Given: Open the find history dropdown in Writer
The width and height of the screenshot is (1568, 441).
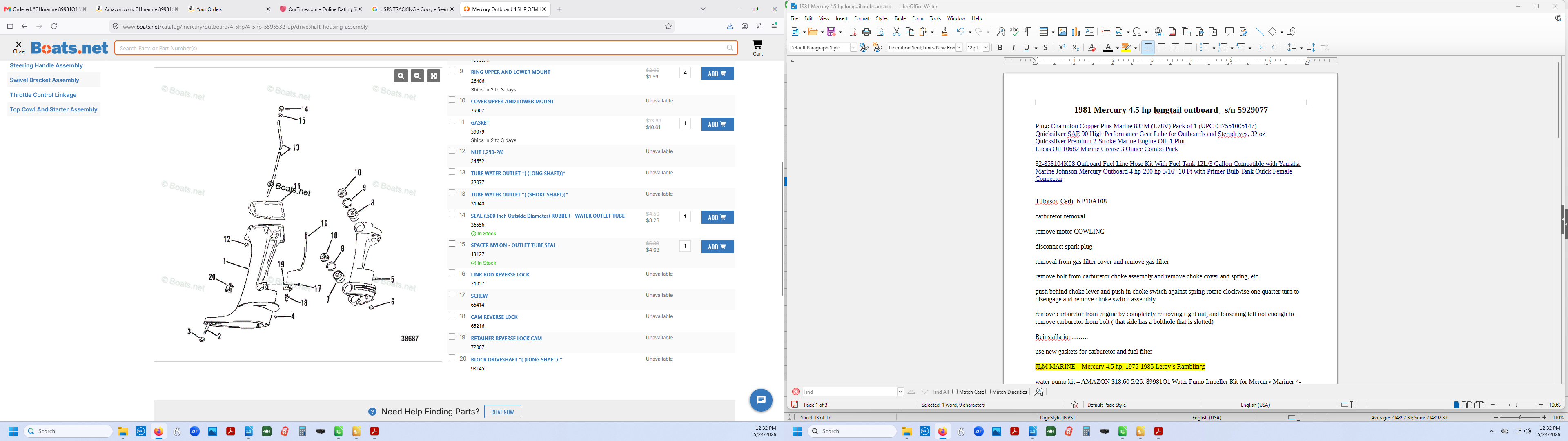Looking at the screenshot, I should point(900,392).
